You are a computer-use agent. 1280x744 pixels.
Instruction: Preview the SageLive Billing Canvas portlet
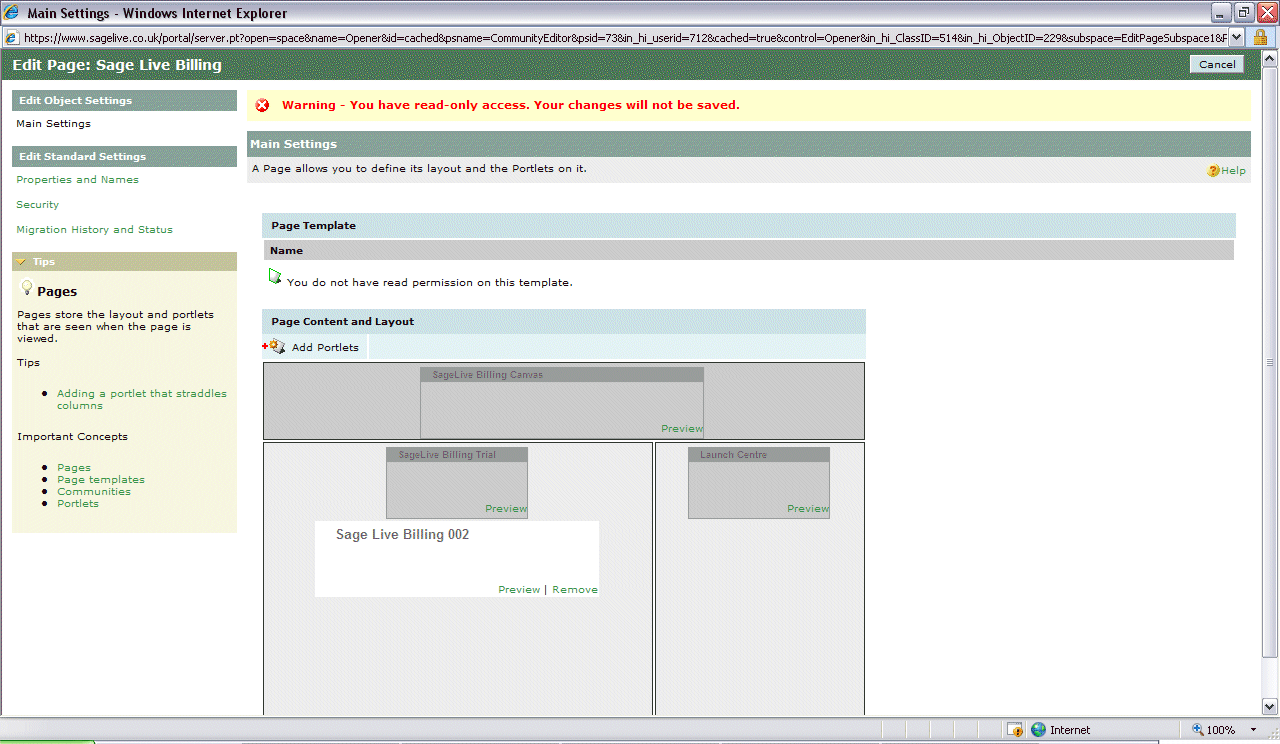[681, 429]
